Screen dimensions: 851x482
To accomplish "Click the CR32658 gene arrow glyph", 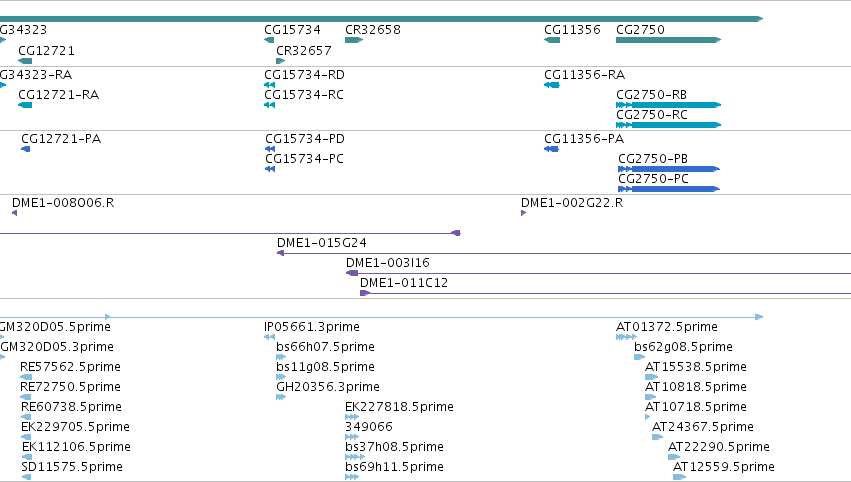I will [354, 40].
